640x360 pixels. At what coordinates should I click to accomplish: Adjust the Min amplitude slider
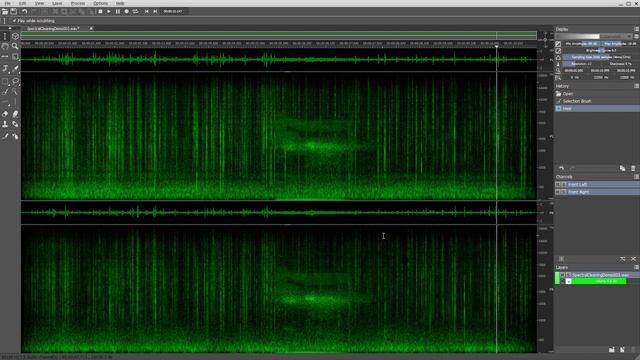581,44
